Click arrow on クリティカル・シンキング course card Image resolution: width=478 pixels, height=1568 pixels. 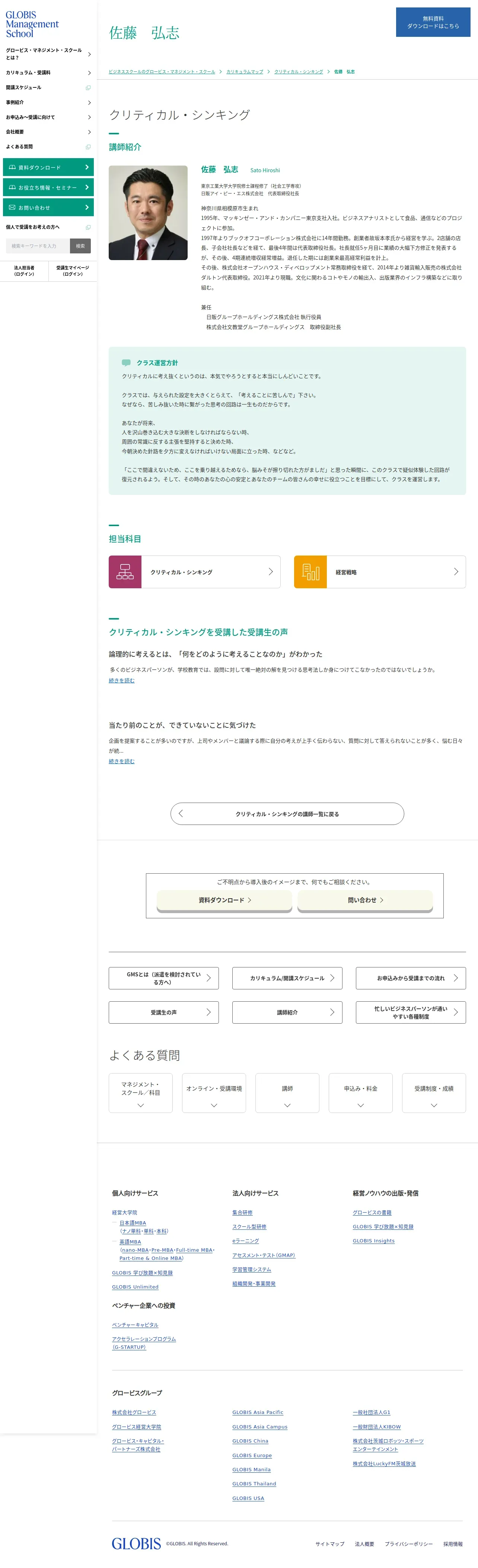[x=270, y=572]
